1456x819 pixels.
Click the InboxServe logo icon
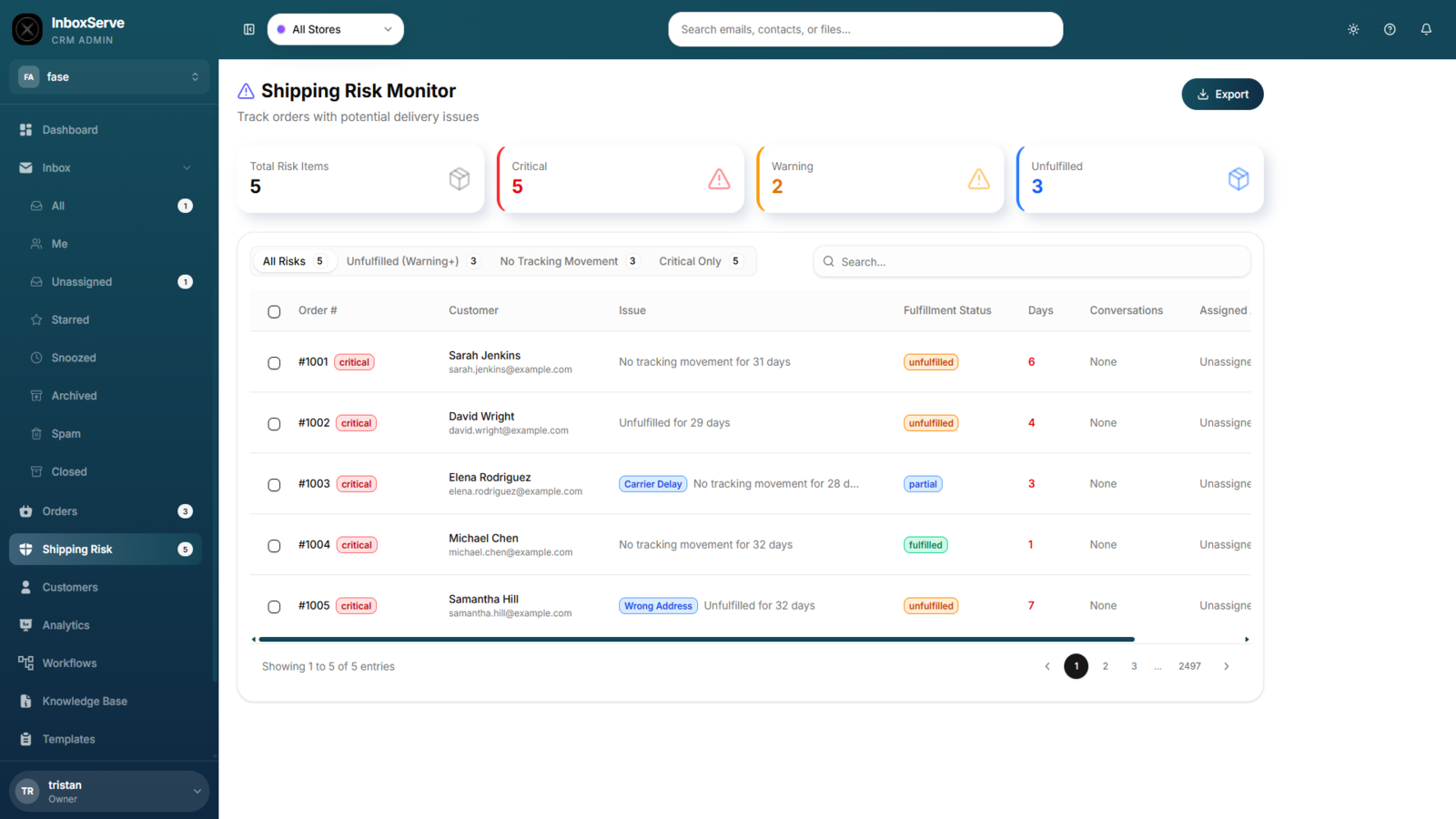point(27,30)
